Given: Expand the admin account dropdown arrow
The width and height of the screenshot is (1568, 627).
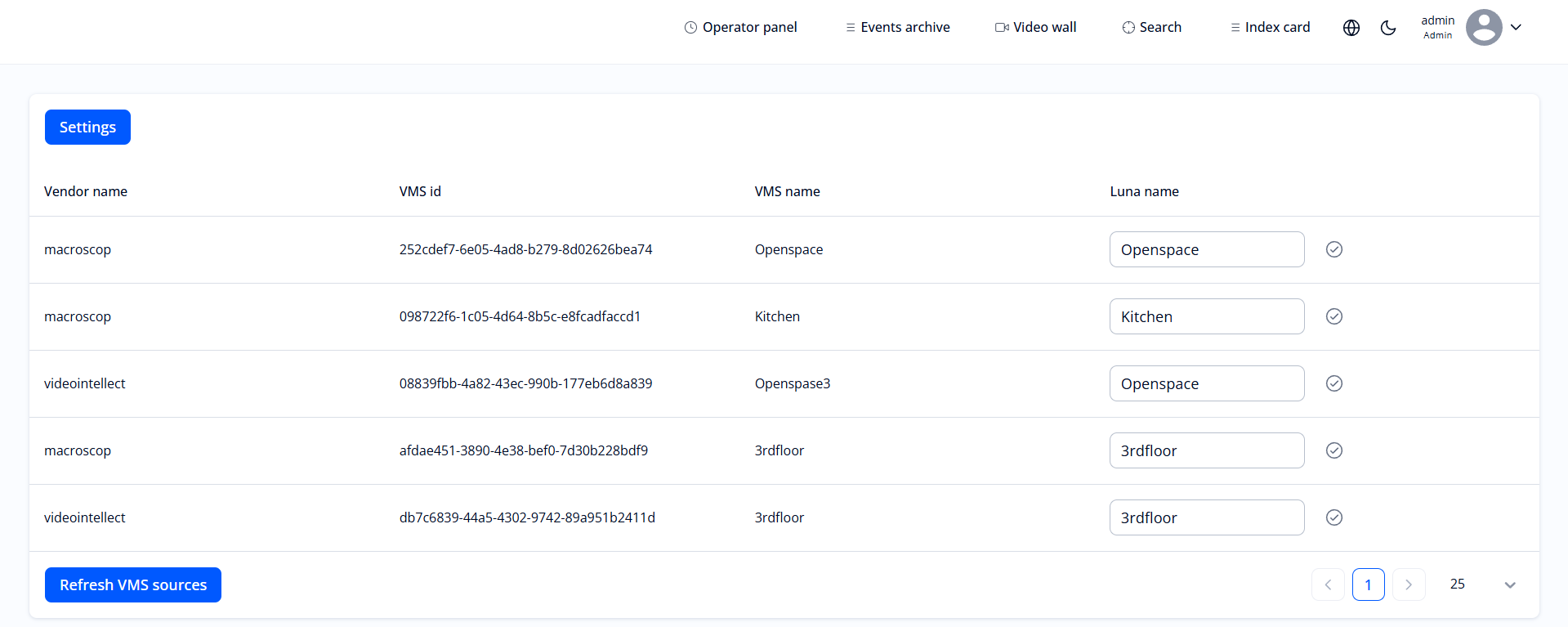Looking at the screenshot, I should 1516,28.
